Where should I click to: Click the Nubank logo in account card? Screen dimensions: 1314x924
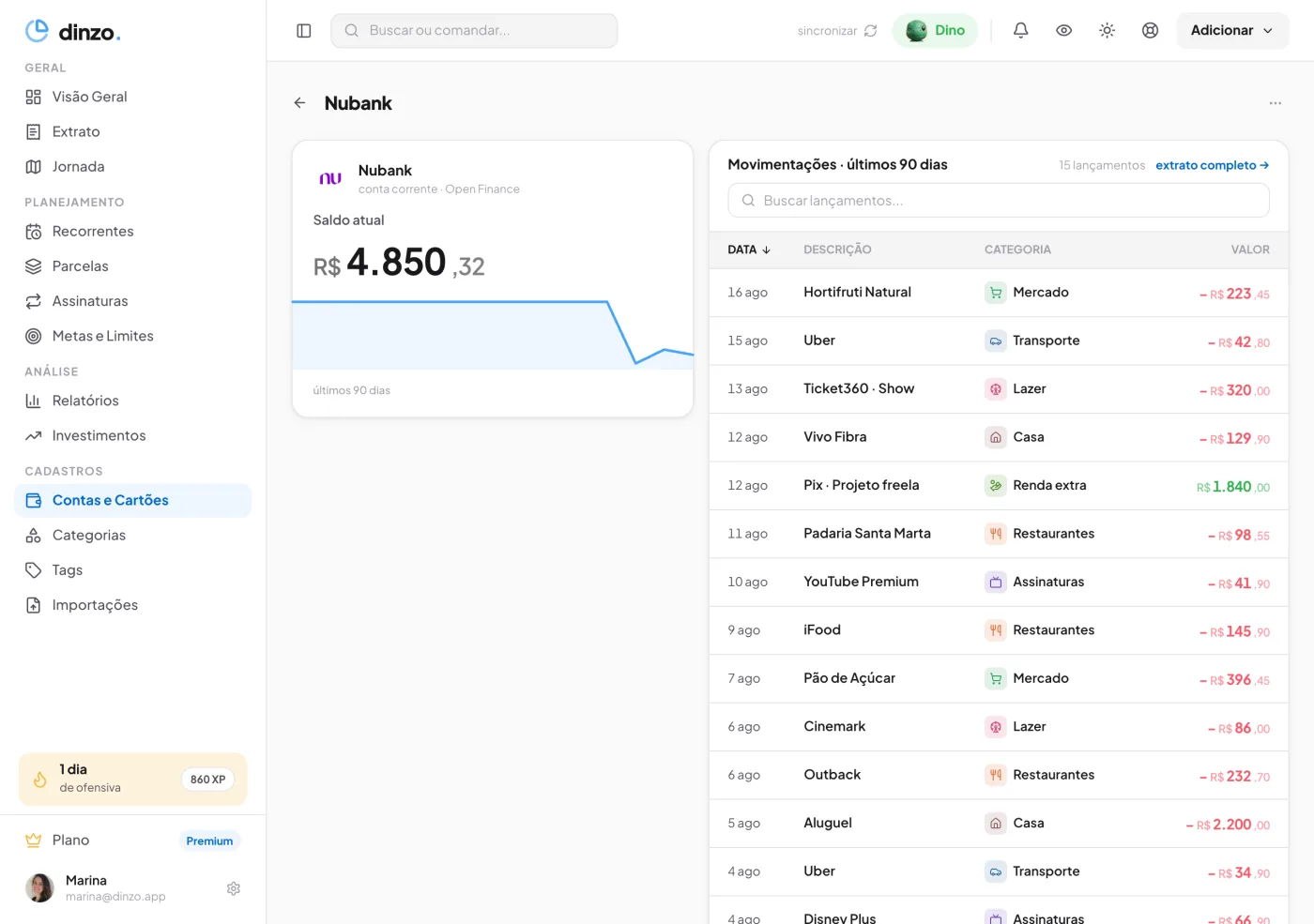pyautogui.click(x=330, y=178)
